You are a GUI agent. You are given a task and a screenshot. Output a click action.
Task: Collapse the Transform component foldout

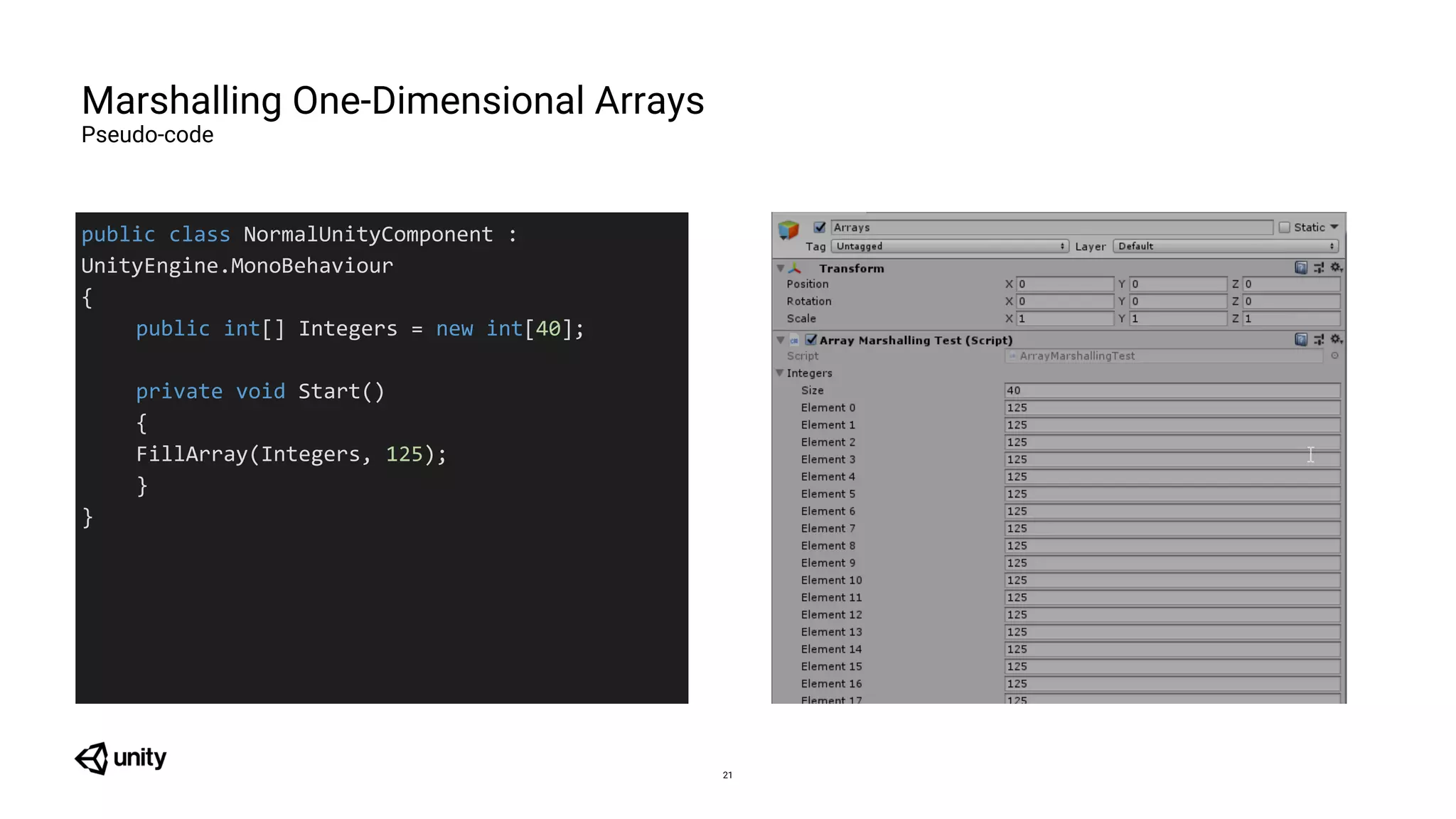pyautogui.click(x=781, y=268)
